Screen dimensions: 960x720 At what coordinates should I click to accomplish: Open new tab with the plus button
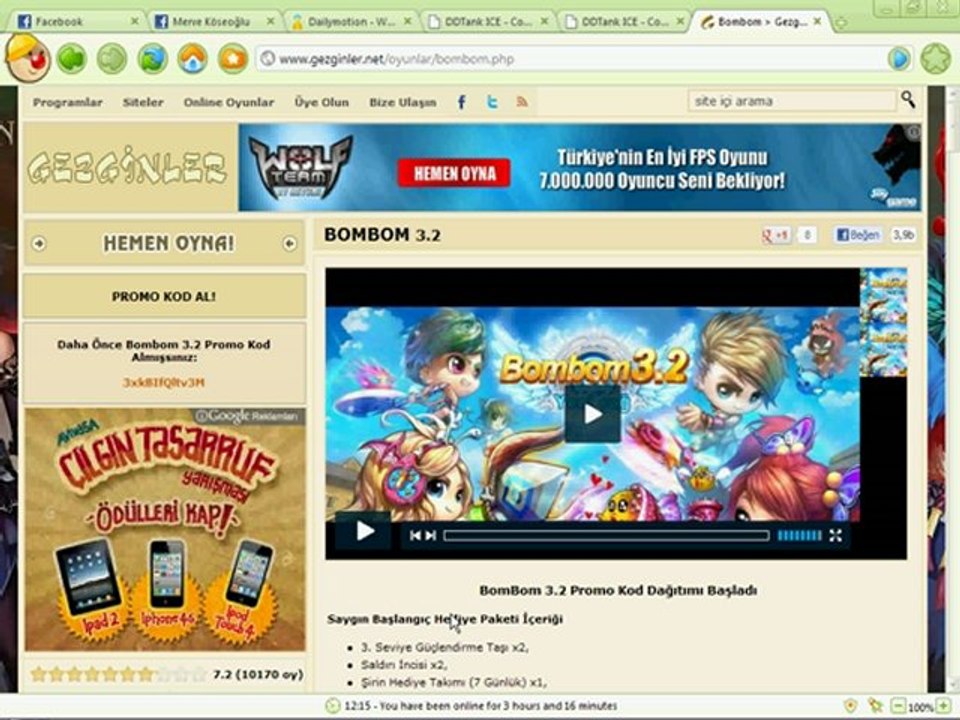[841, 23]
